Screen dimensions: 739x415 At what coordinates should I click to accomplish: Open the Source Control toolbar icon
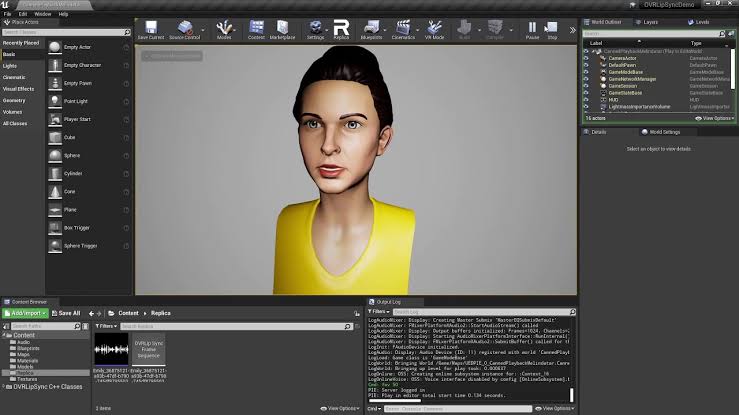(182, 28)
